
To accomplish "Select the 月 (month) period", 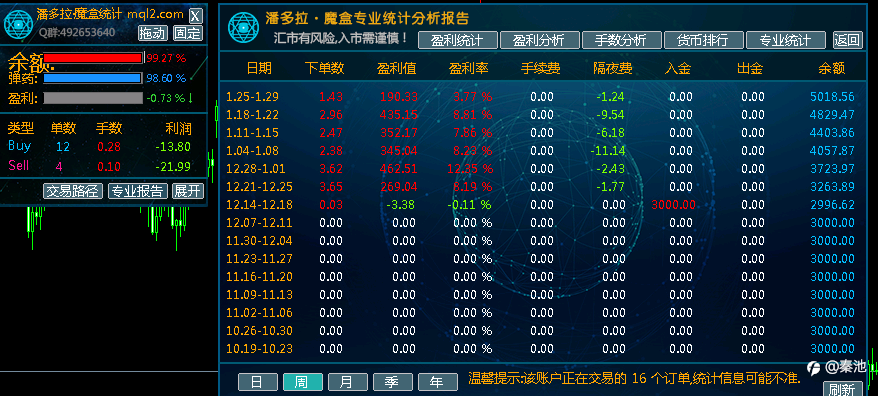I will pyautogui.click(x=348, y=382).
